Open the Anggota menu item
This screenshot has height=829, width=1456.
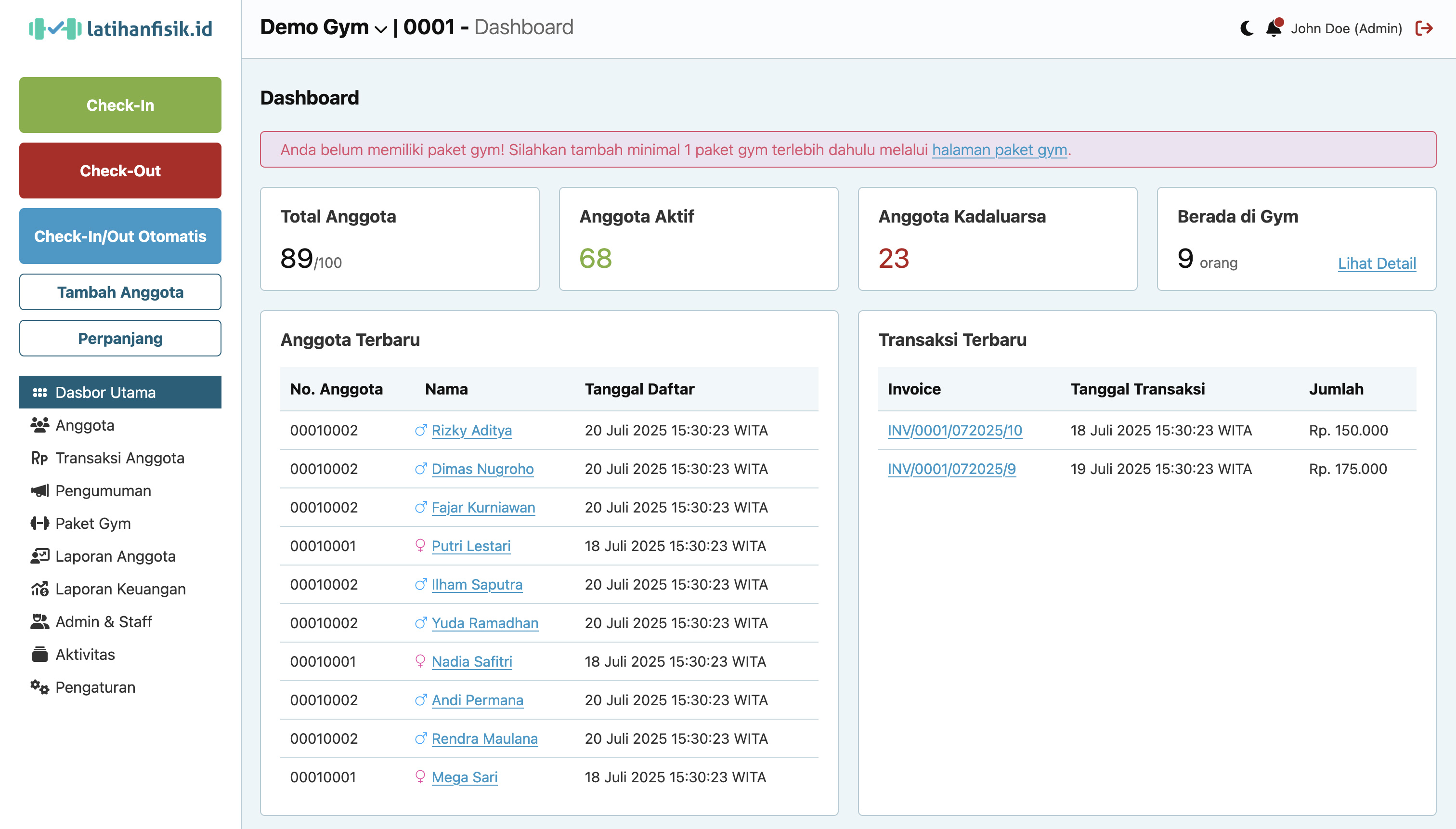[x=85, y=425]
